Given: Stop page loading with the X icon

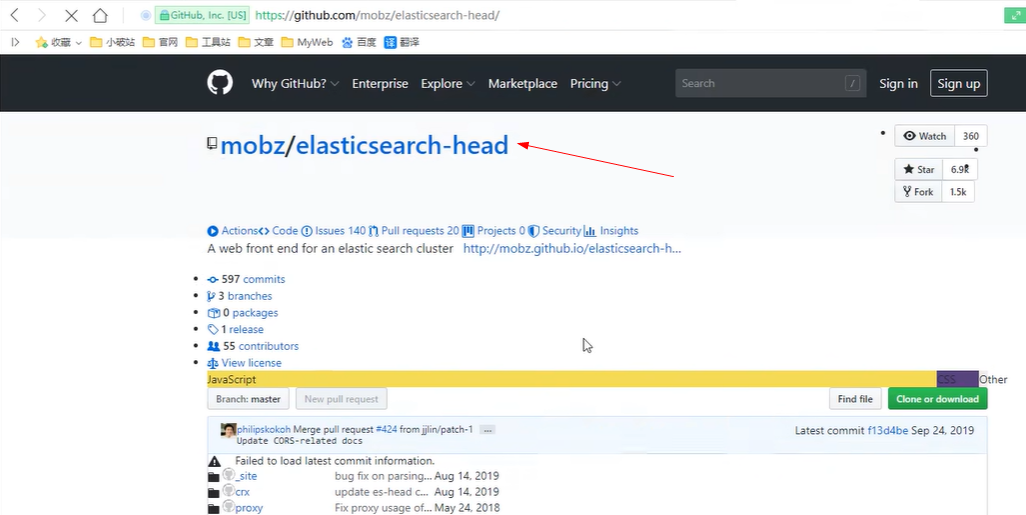Looking at the screenshot, I should (x=71, y=15).
